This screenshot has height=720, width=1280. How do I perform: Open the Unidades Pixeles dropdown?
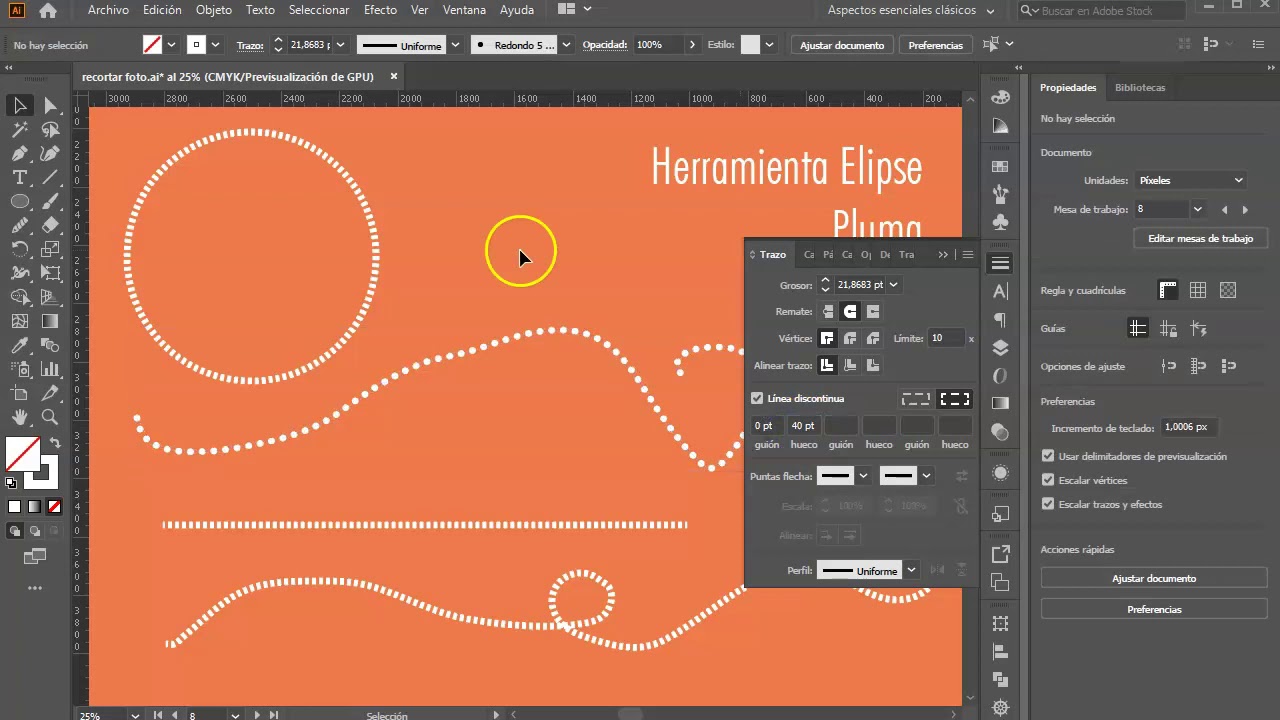pyautogui.click(x=1190, y=180)
